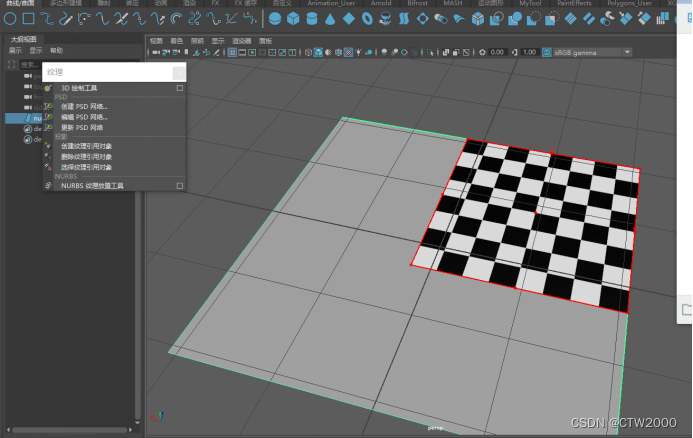This screenshot has height=438, width=693.
Task: Select the NURBS circle shelf tool
Action: pos(10,19)
